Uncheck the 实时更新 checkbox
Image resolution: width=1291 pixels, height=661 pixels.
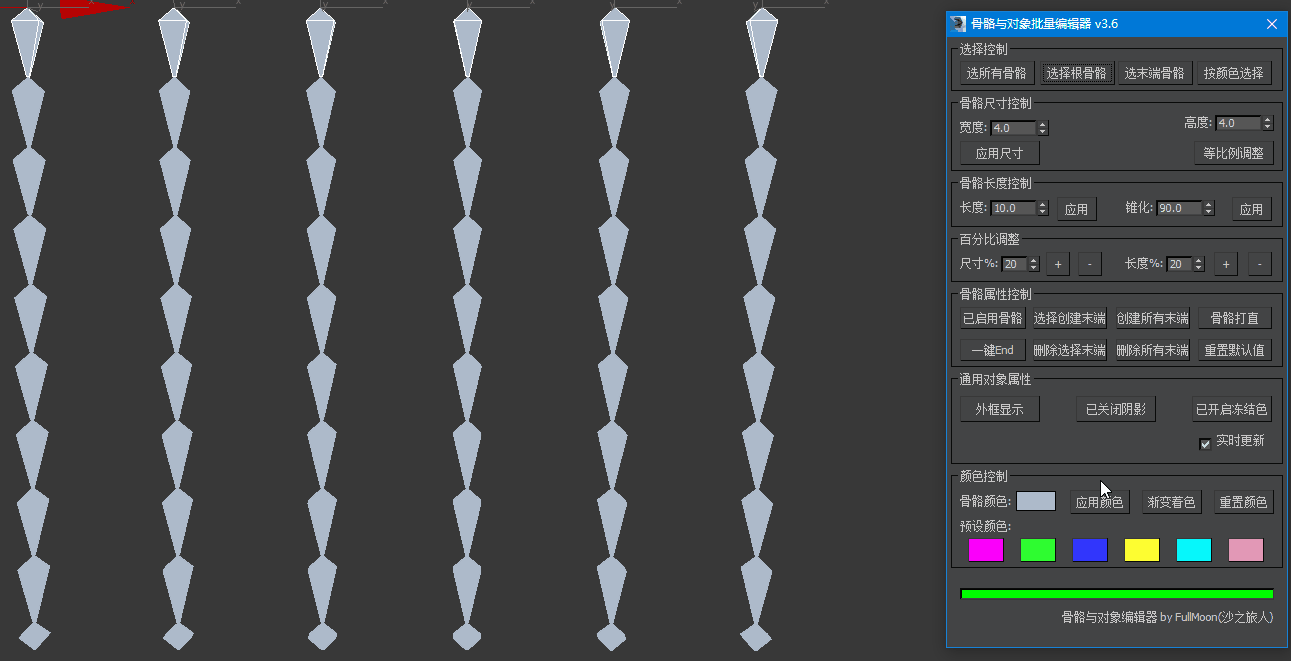[x=1205, y=443]
